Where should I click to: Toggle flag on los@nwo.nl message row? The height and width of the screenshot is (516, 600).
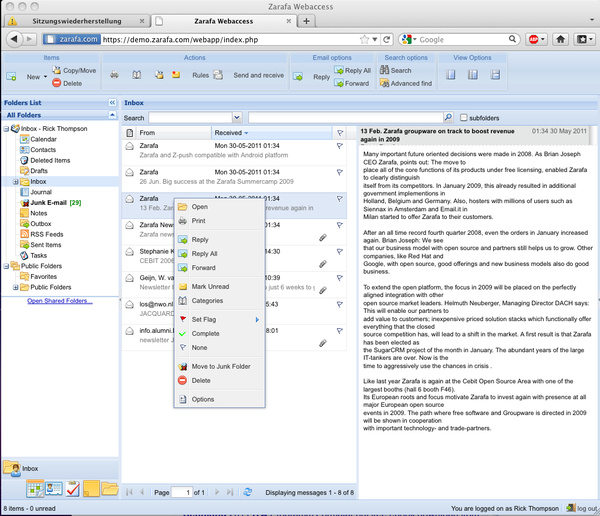click(x=339, y=304)
